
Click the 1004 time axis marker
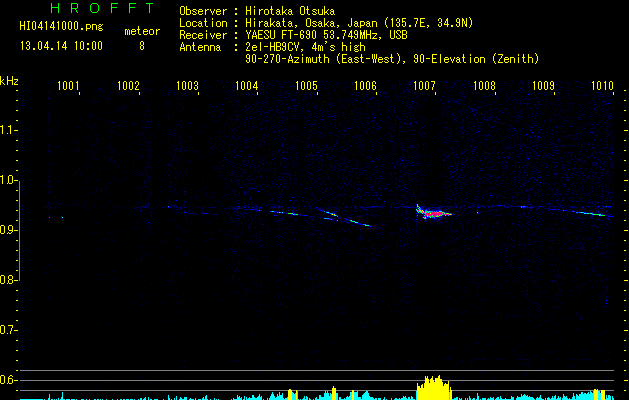pyautogui.click(x=246, y=86)
